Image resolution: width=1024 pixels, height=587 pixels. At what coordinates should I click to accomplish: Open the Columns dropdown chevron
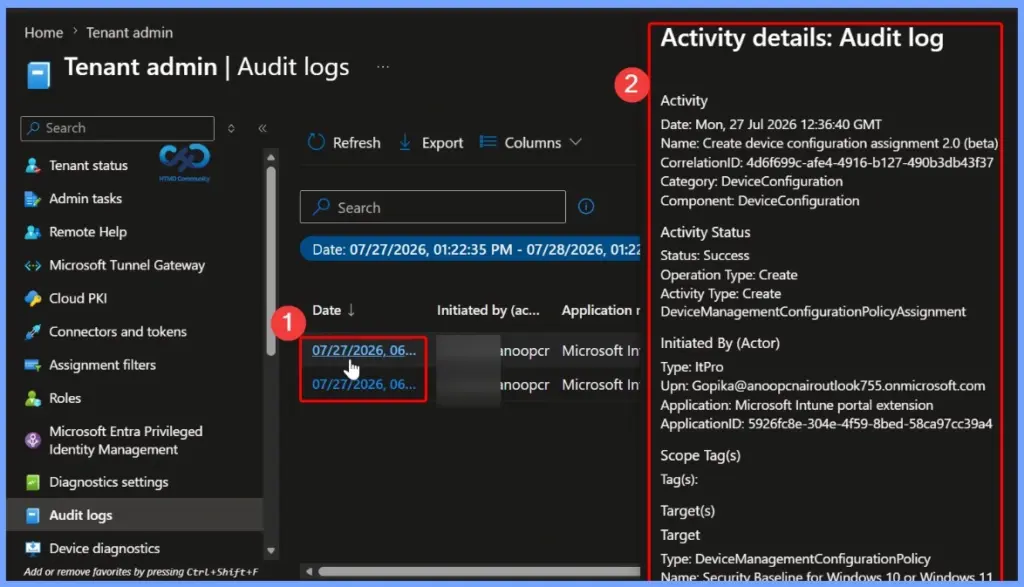point(575,142)
